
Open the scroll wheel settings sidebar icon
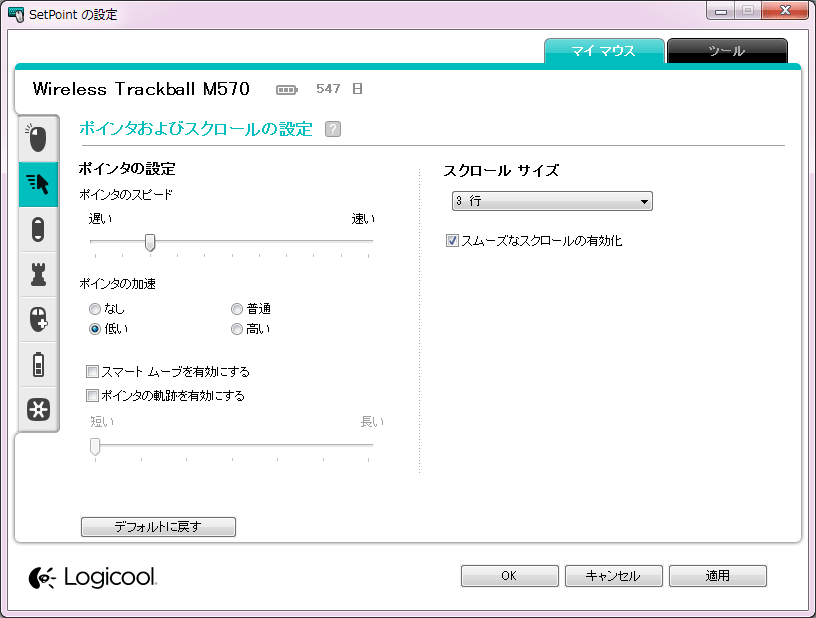coord(38,229)
